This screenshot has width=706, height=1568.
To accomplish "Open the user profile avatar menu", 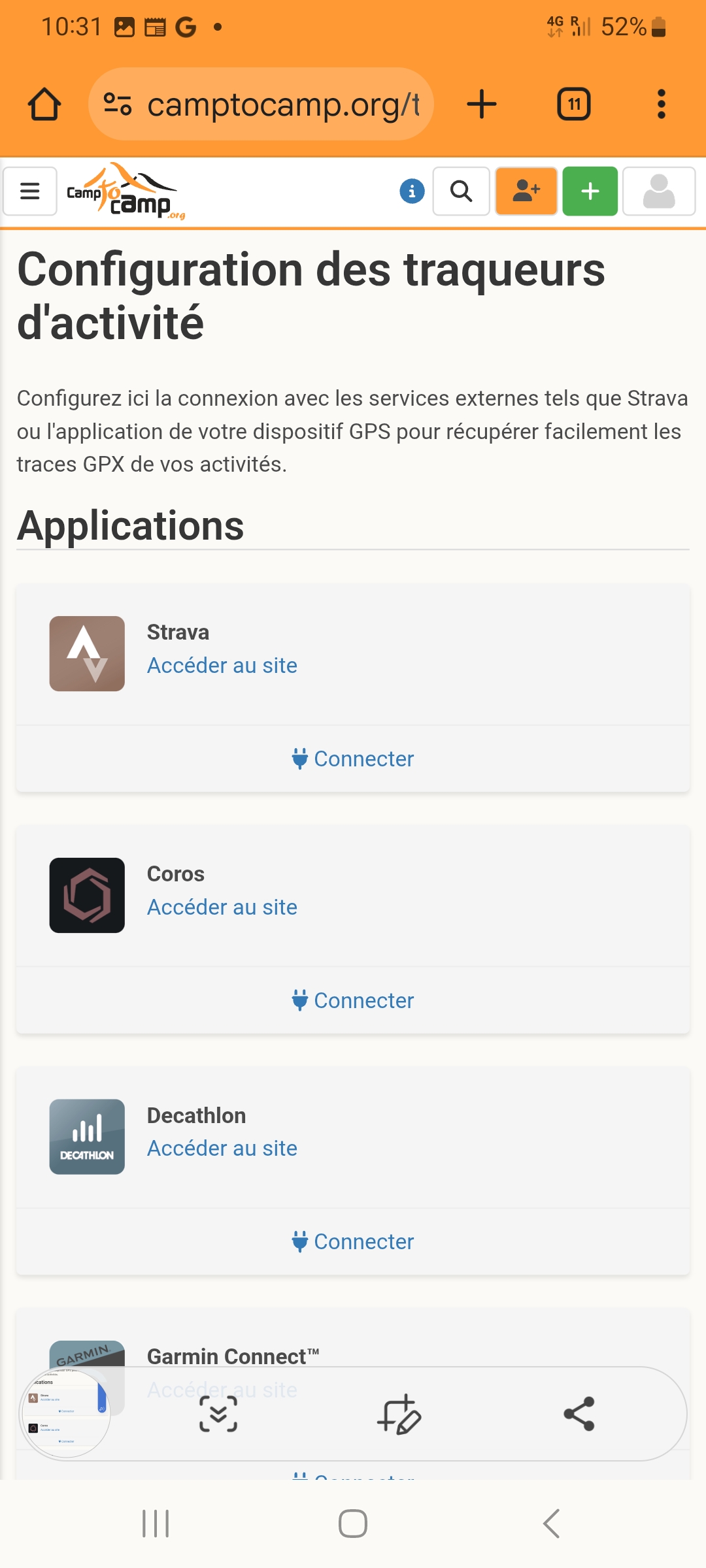I will coord(658,191).
